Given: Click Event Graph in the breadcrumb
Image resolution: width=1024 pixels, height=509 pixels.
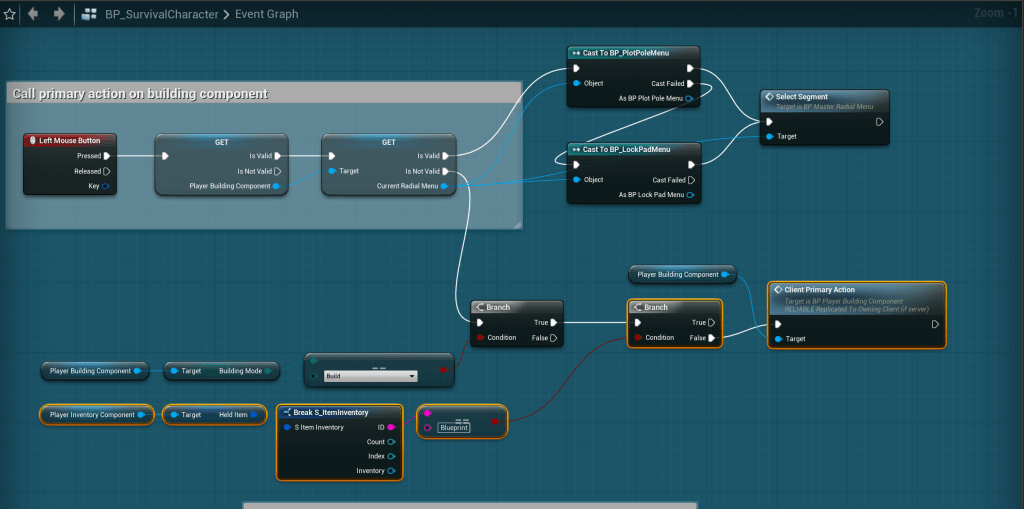Looking at the screenshot, I should (266, 14).
